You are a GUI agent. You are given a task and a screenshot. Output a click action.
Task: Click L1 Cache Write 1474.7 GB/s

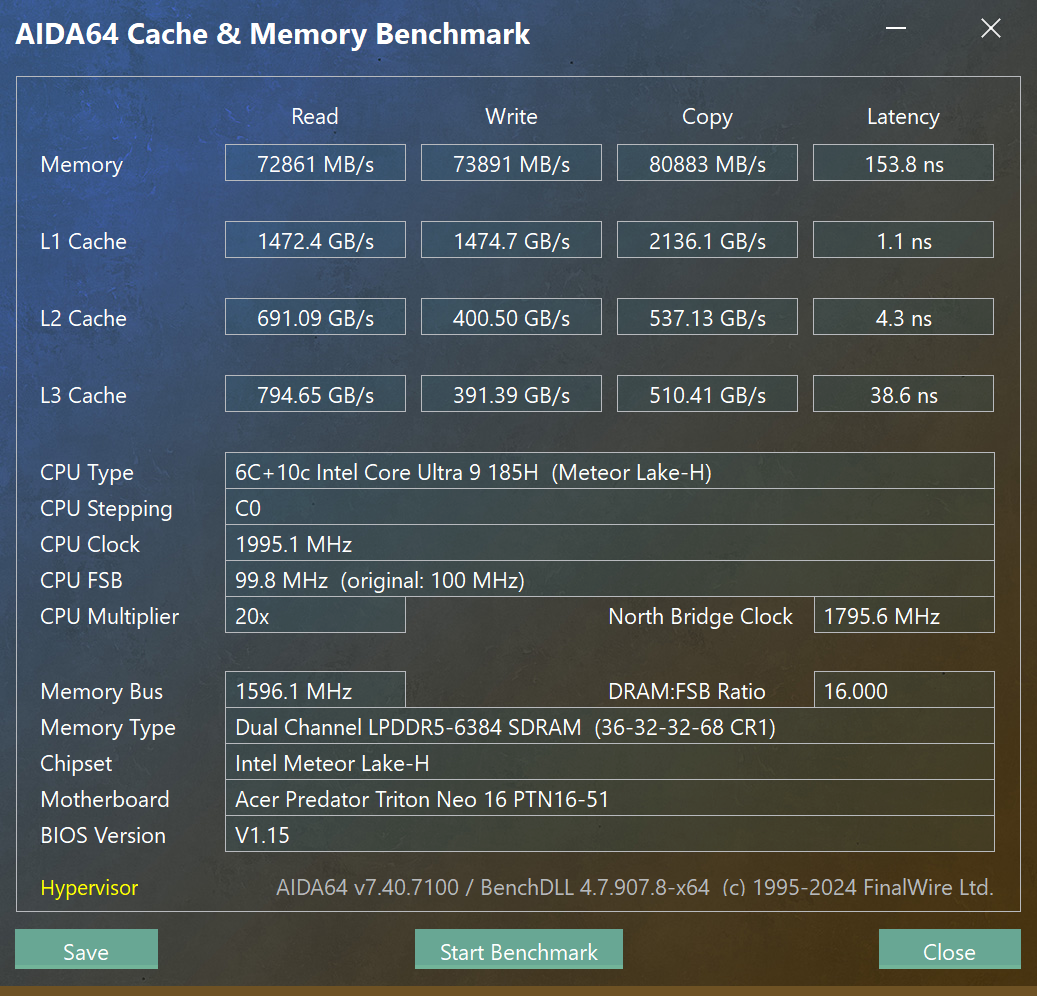(511, 239)
